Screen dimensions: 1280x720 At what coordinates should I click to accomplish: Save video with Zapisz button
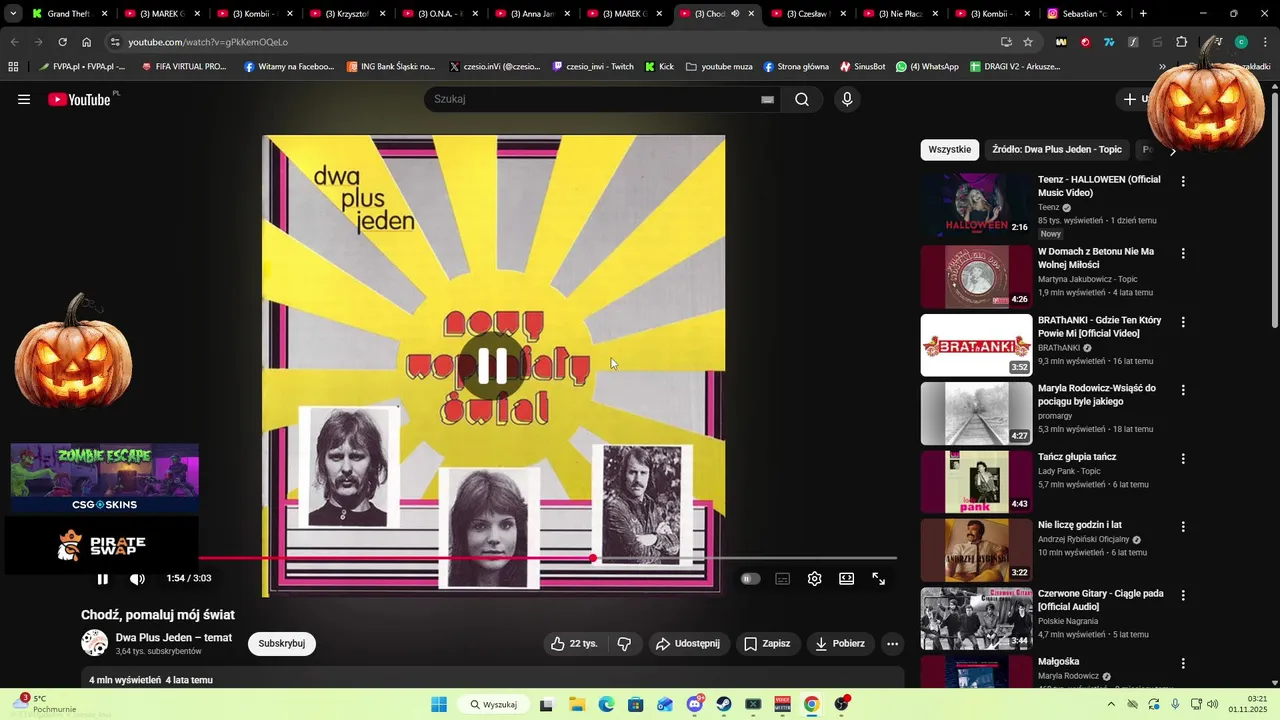point(767,644)
